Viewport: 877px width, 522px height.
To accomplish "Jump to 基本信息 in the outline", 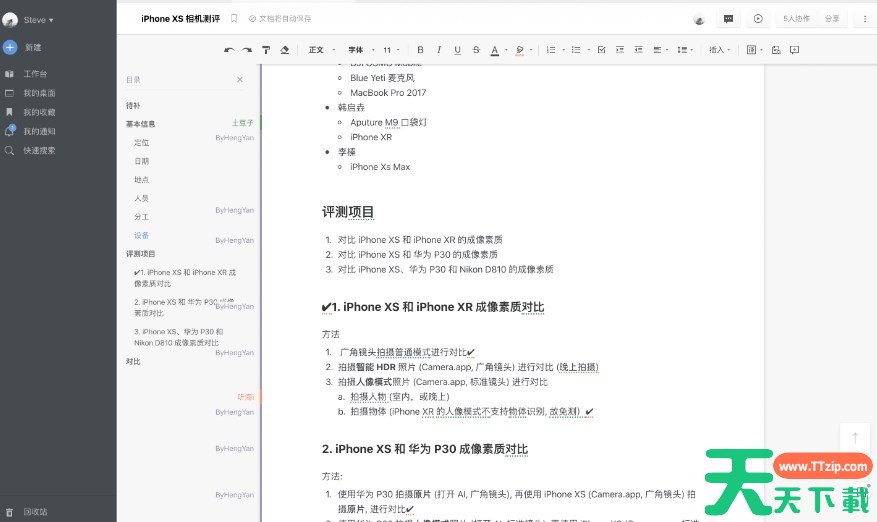I will click(140, 124).
